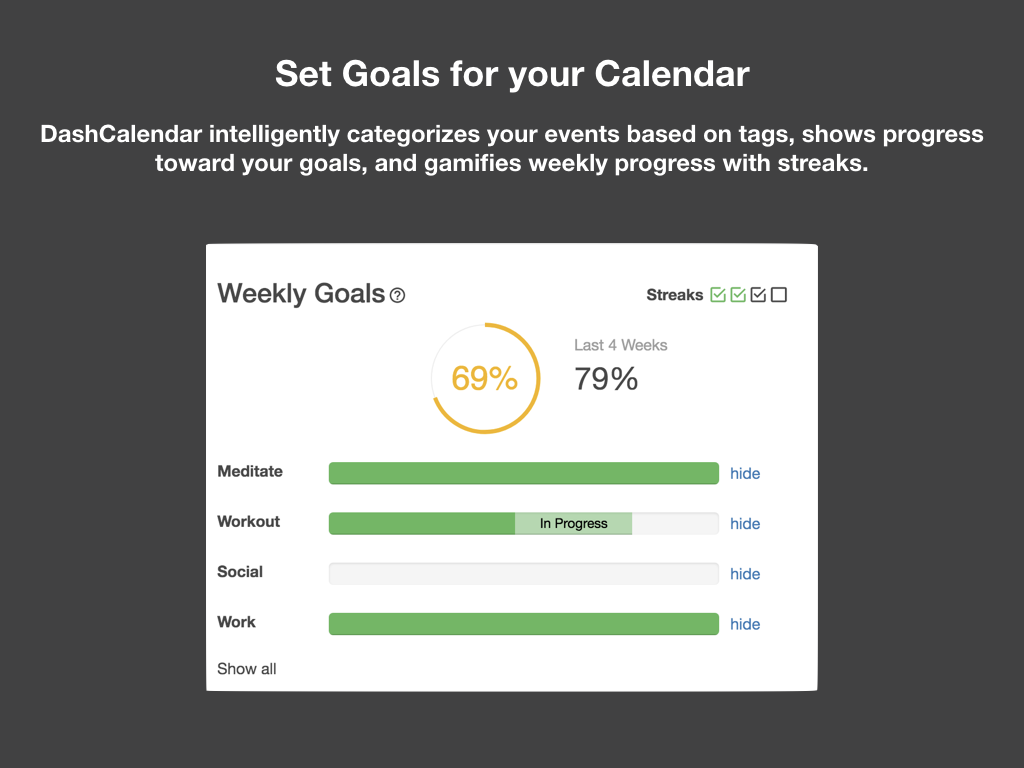Hide the Social goal
The height and width of the screenshot is (768, 1024).
[745, 573]
